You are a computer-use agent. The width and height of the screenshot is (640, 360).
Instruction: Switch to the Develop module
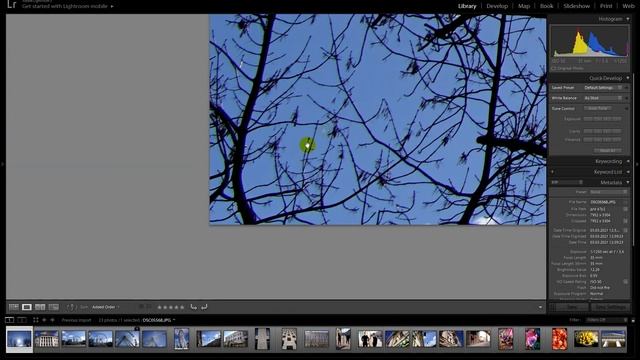(497, 6)
